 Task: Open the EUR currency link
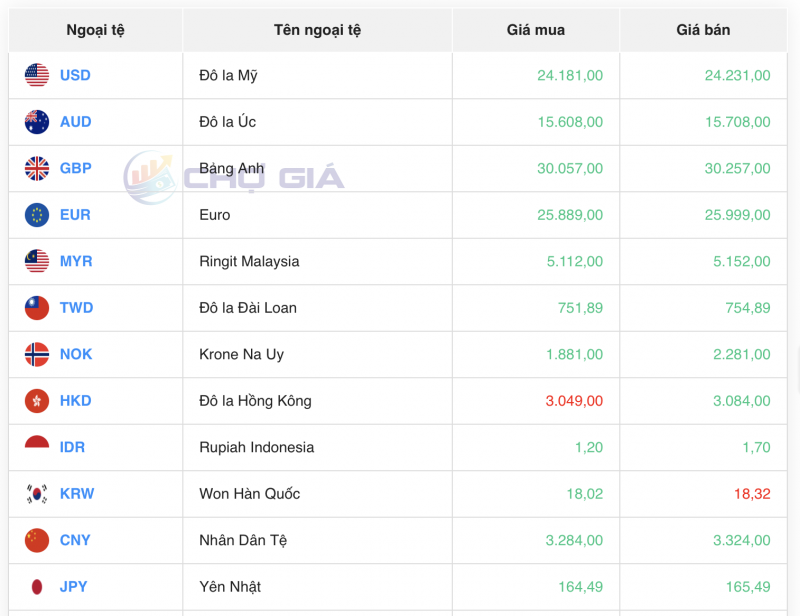[x=75, y=214]
